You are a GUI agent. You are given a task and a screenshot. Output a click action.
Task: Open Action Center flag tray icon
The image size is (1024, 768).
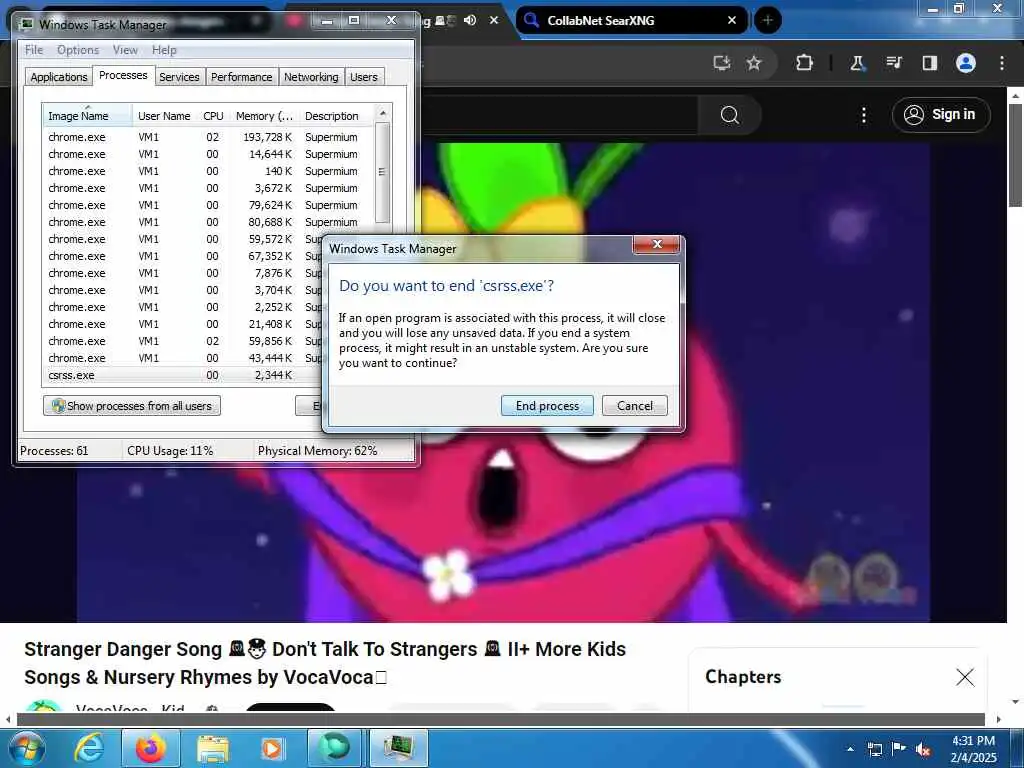click(x=899, y=749)
